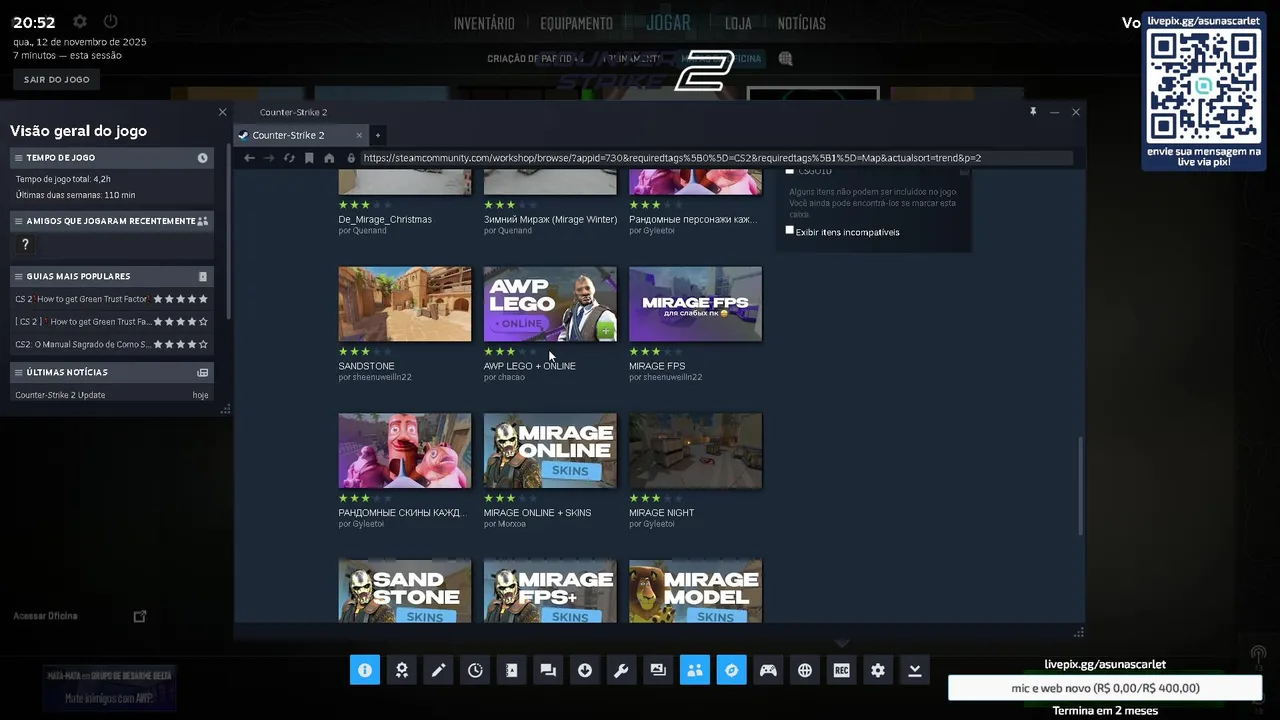The height and width of the screenshot is (720, 1280).
Task: Open the game overview info icon in overlay toolbar
Action: [365, 670]
